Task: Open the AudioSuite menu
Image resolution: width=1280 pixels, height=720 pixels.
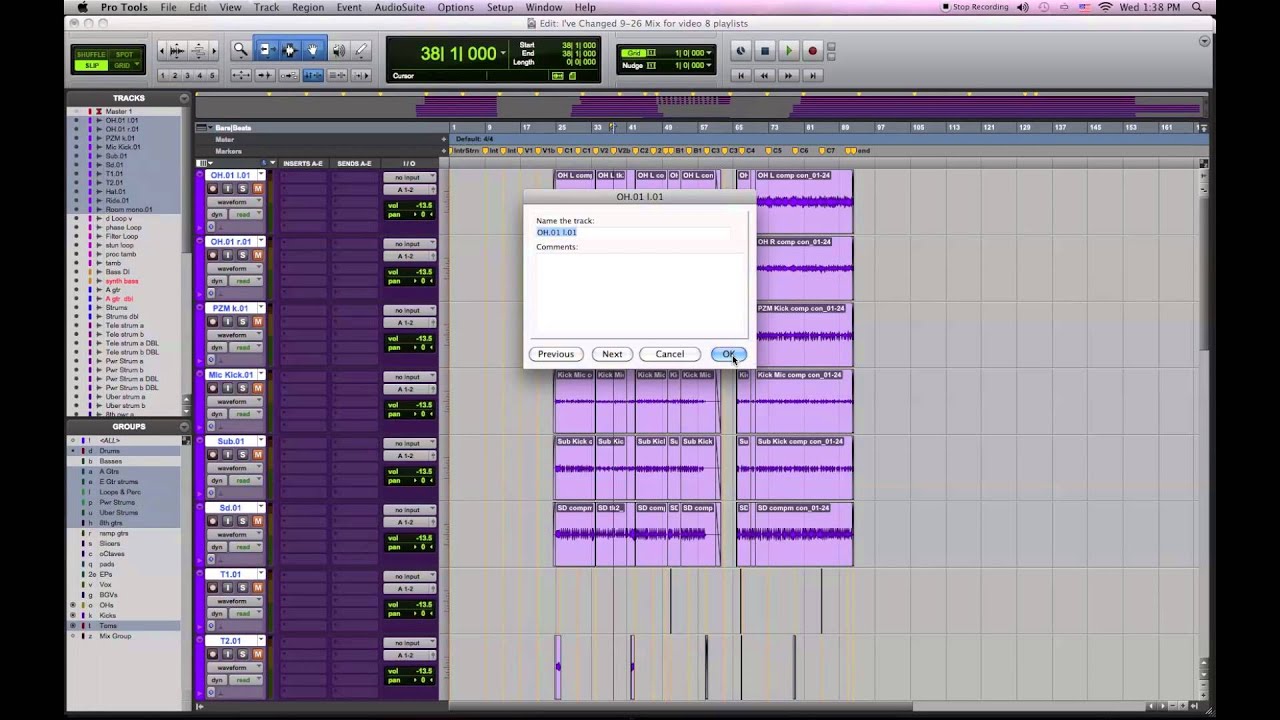Action: (399, 7)
